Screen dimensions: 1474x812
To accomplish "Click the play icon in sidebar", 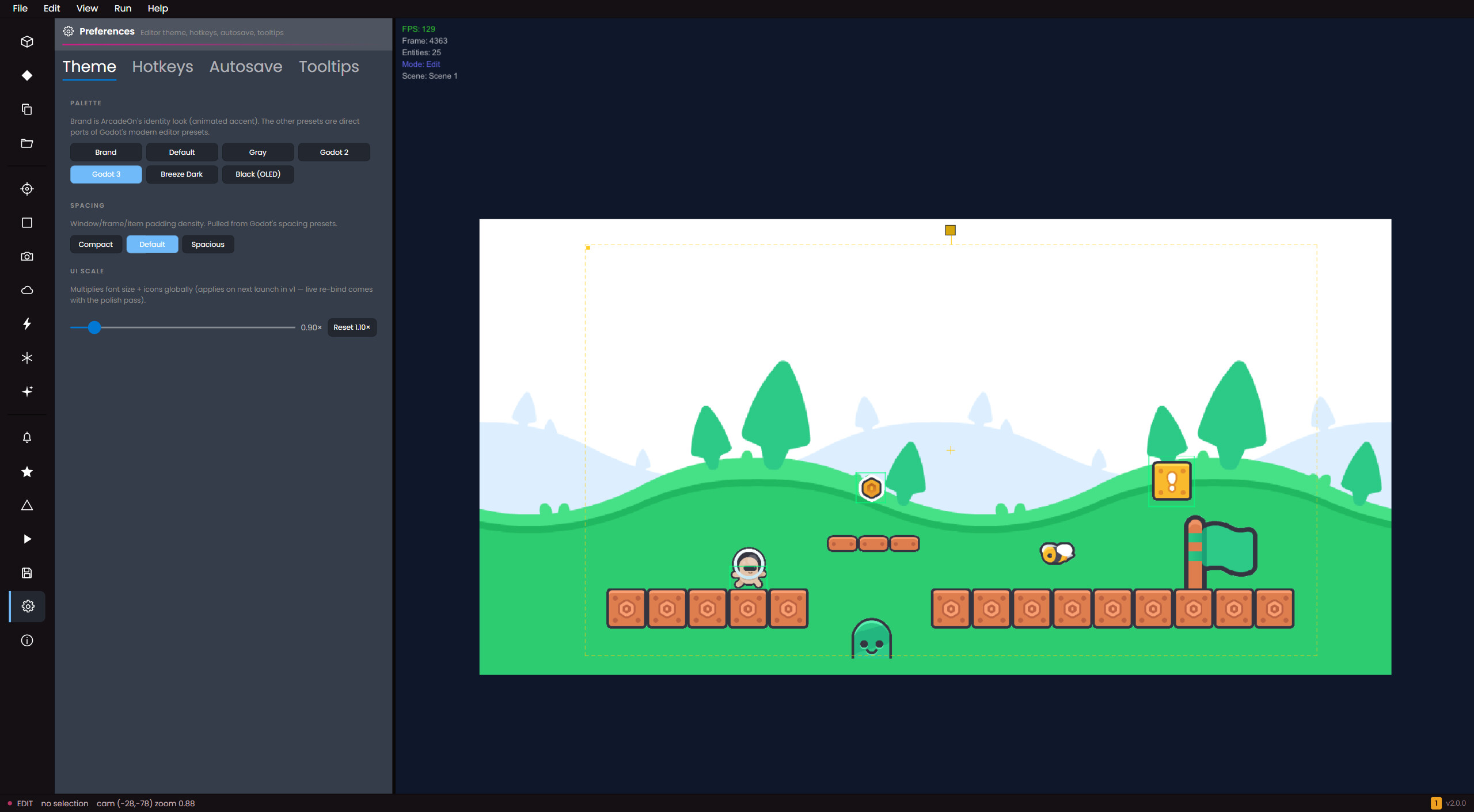I will (27, 539).
